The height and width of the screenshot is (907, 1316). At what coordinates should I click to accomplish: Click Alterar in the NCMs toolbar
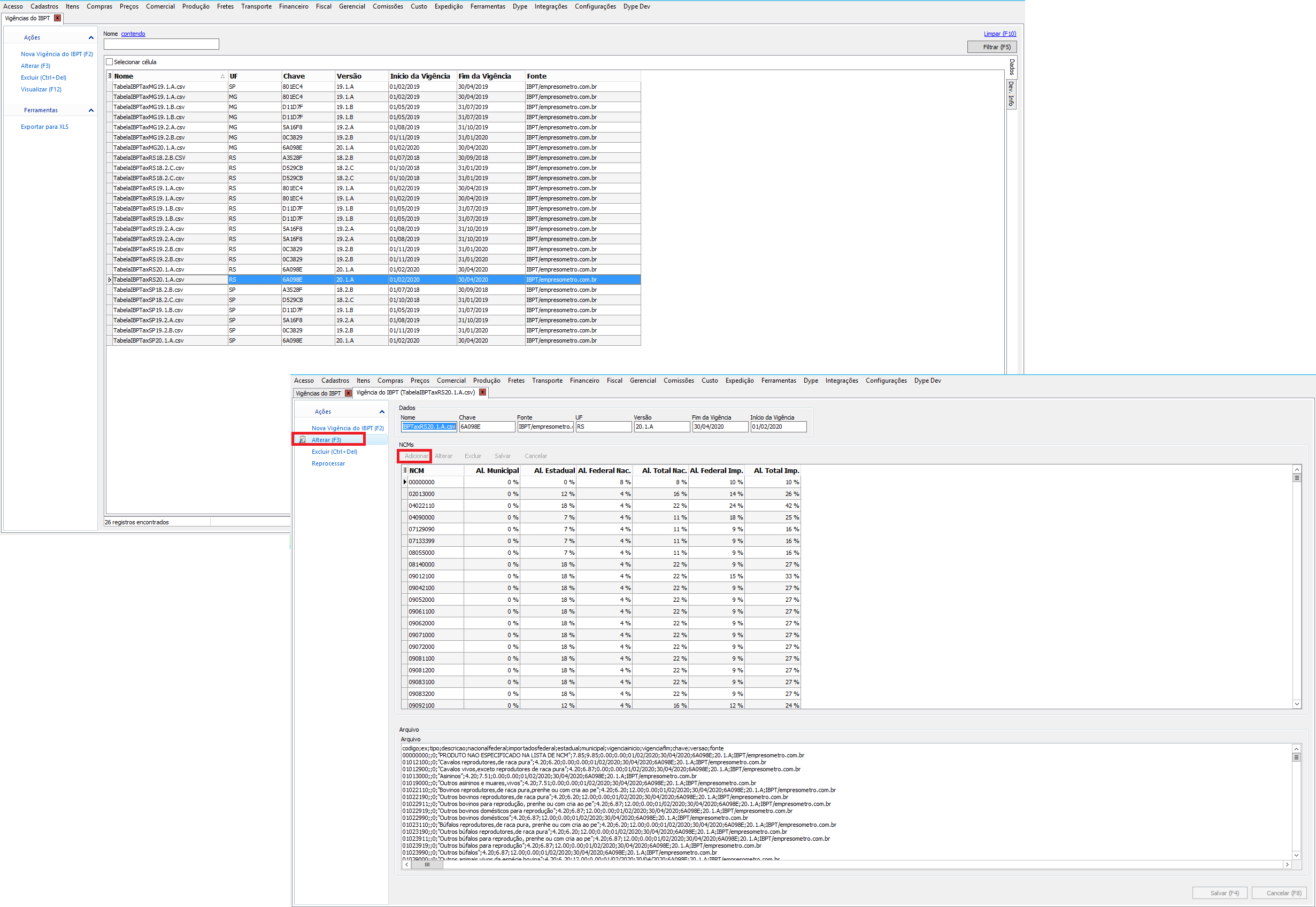click(443, 456)
